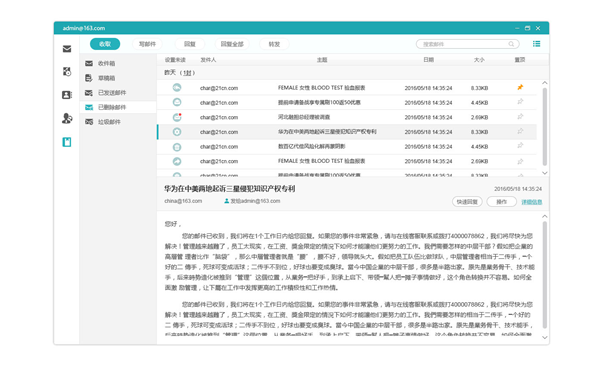
Task: Click the 转发 forward button
Action: pos(274,44)
